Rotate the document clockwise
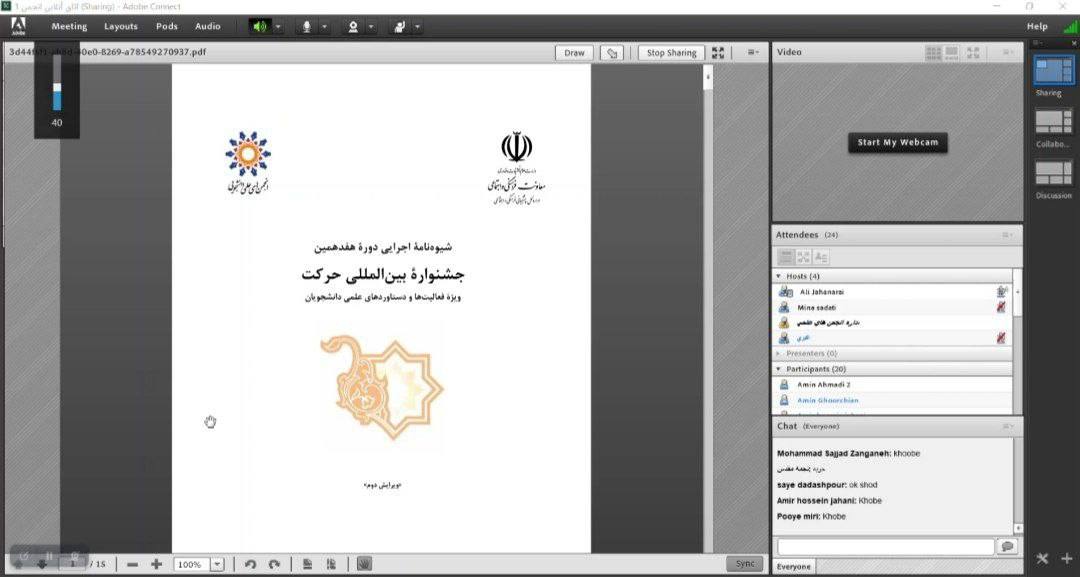This screenshot has height=577, width=1080. point(273,564)
